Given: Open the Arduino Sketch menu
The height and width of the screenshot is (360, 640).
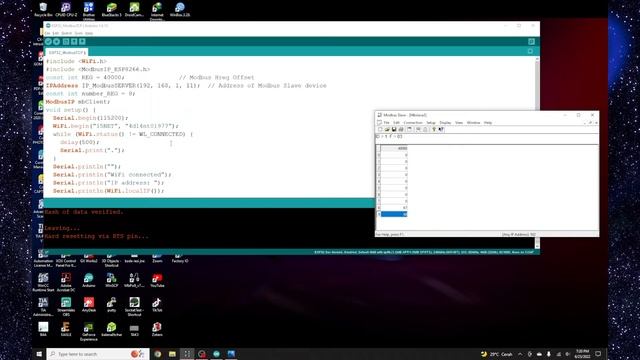Looking at the screenshot, I should pyautogui.click(x=67, y=33).
